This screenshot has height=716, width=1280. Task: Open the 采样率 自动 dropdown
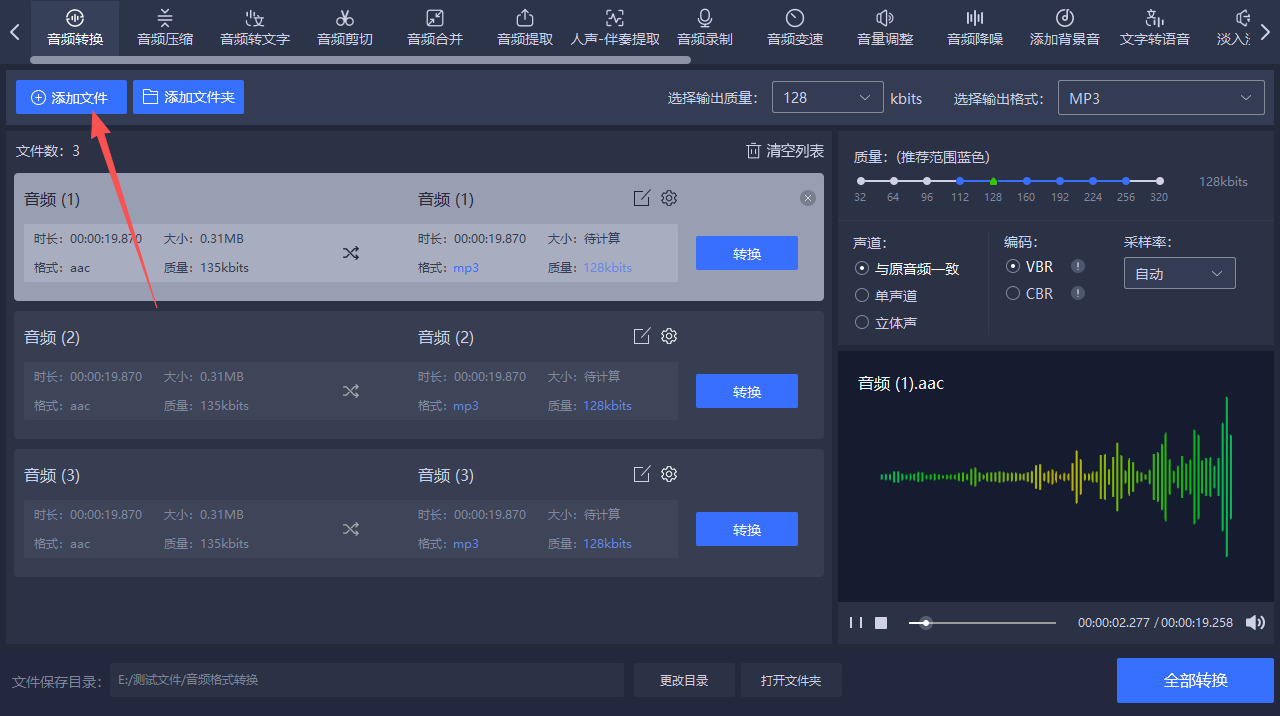tap(1179, 274)
